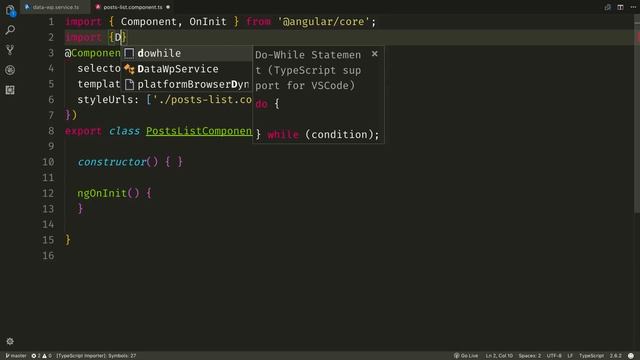Change indentation via Spaces: 2

coord(529,356)
